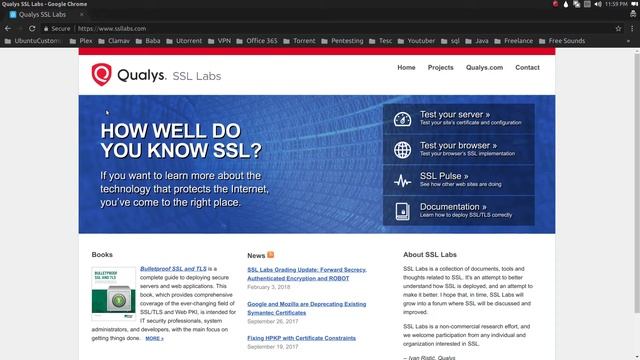The height and width of the screenshot is (360, 640).
Task: Open the Java bookmark folder
Action: pos(477,41)
